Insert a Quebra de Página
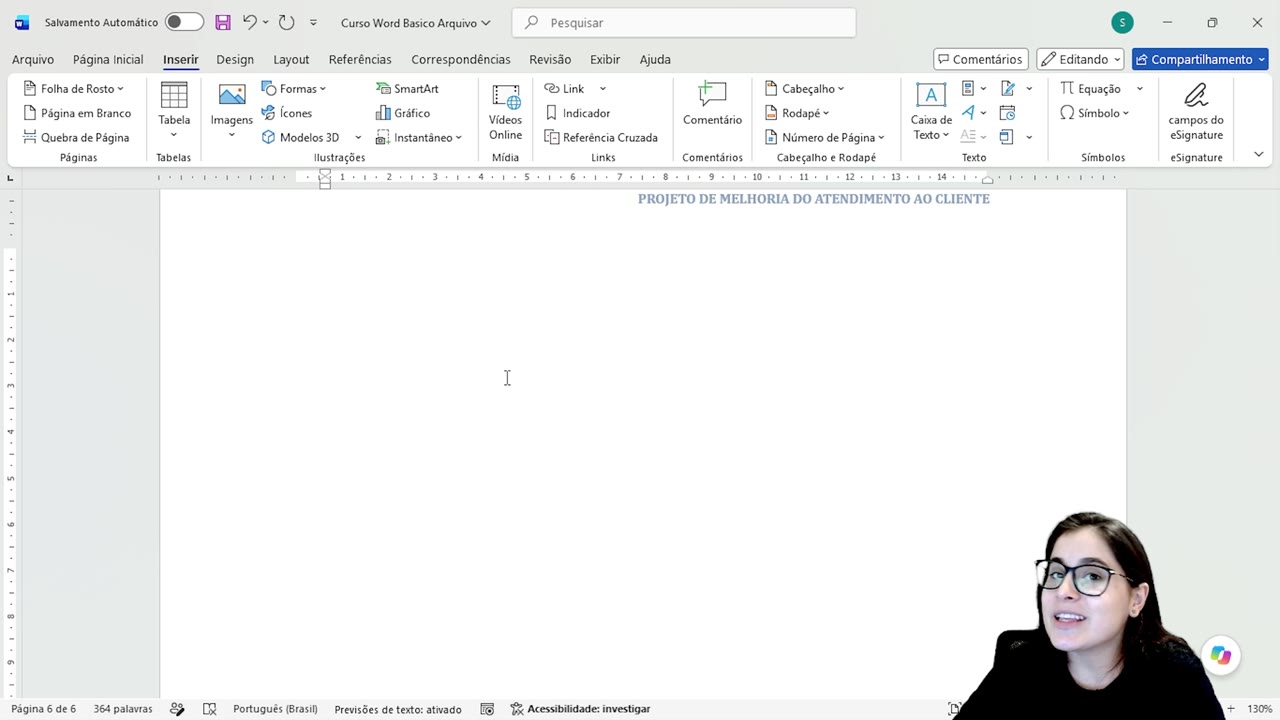 (76, 137)
